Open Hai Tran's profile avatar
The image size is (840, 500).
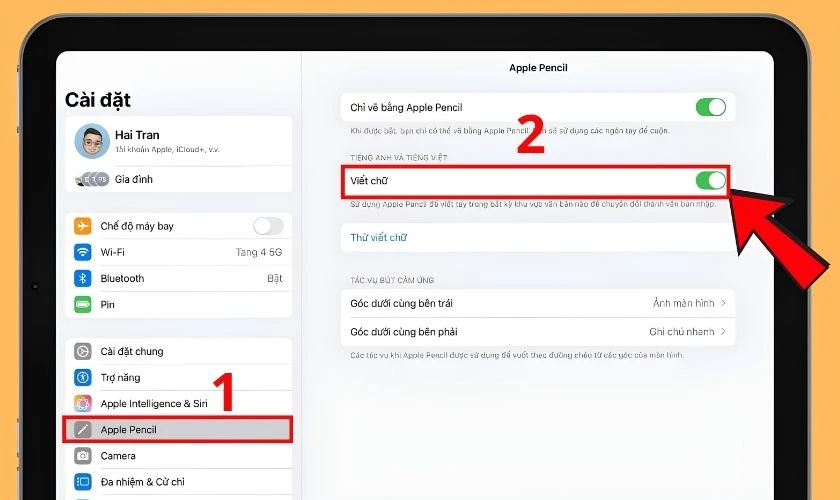pyautogui.click(x=92, y=141)
